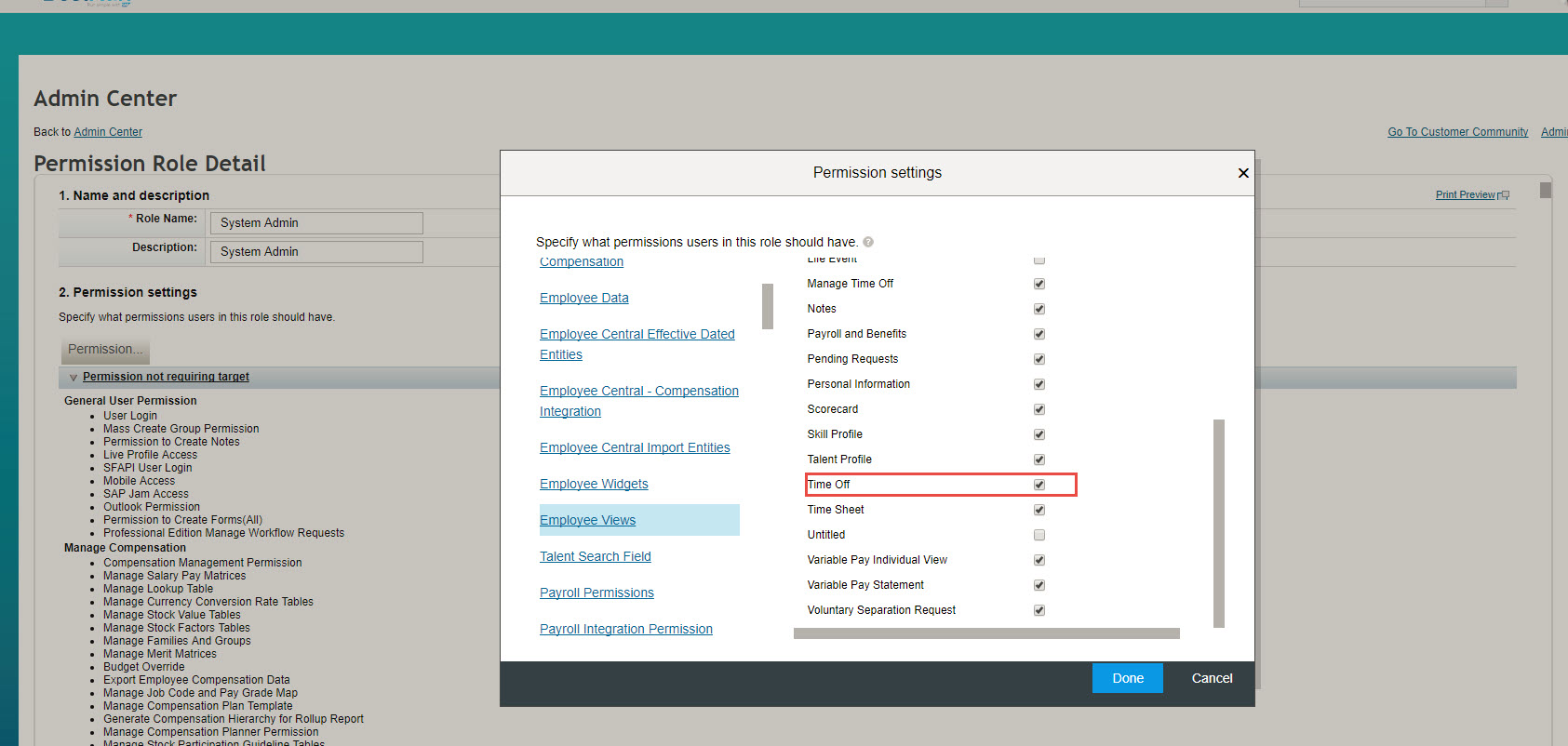The image size is (1568, 746).
Task: Uncheck Payroll and Benefits checkbox
Action: (x=1039, y=334)
